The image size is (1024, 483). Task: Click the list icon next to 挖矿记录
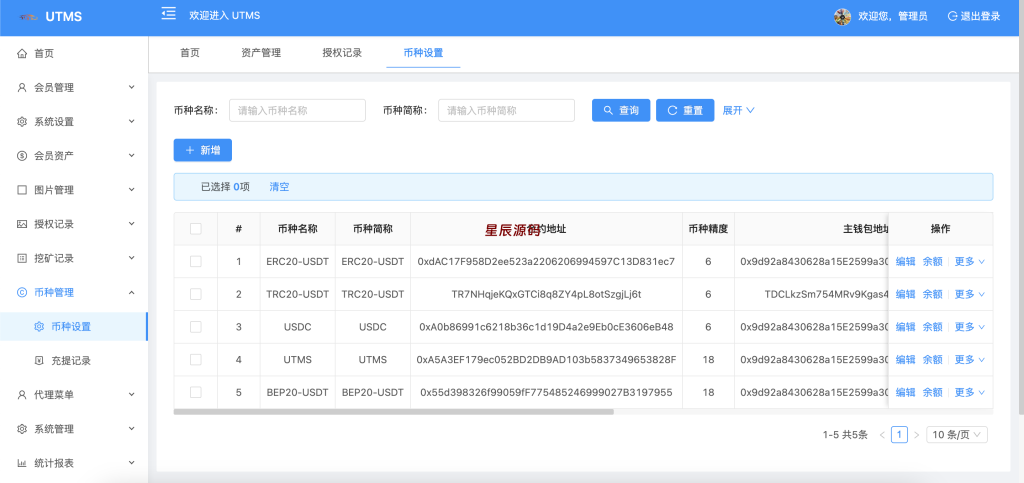(x=22, y=258)
